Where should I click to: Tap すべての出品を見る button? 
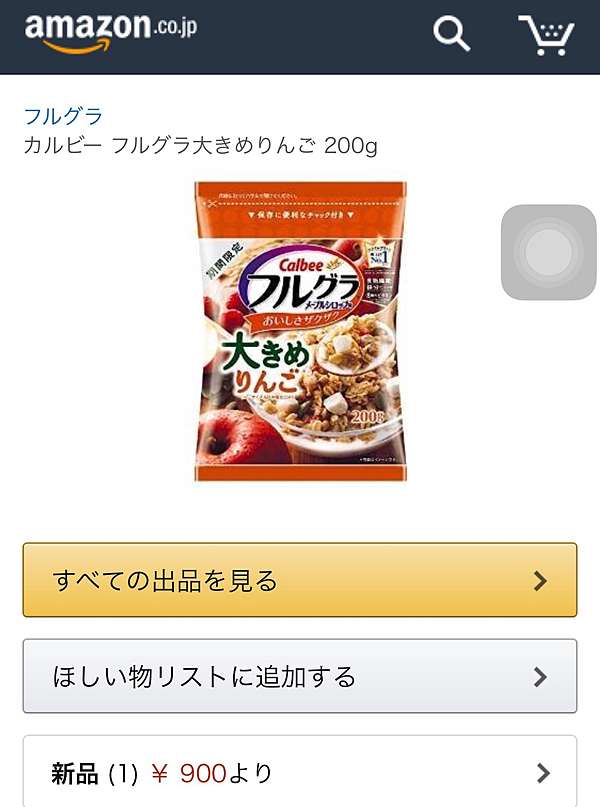coord(300,580)
